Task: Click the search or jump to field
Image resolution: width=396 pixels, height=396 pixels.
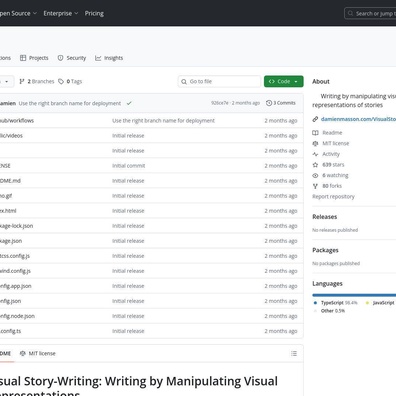Action: tap(371, 14)
